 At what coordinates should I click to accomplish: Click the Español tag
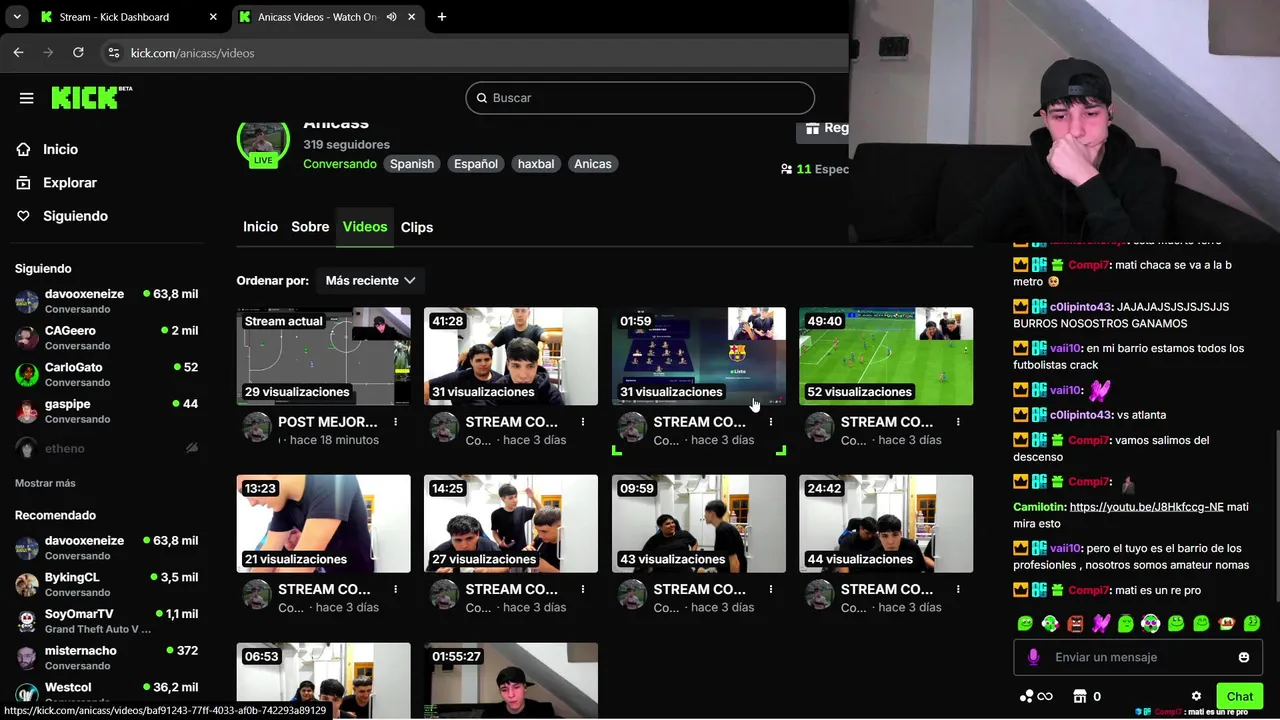pos(476,164)
